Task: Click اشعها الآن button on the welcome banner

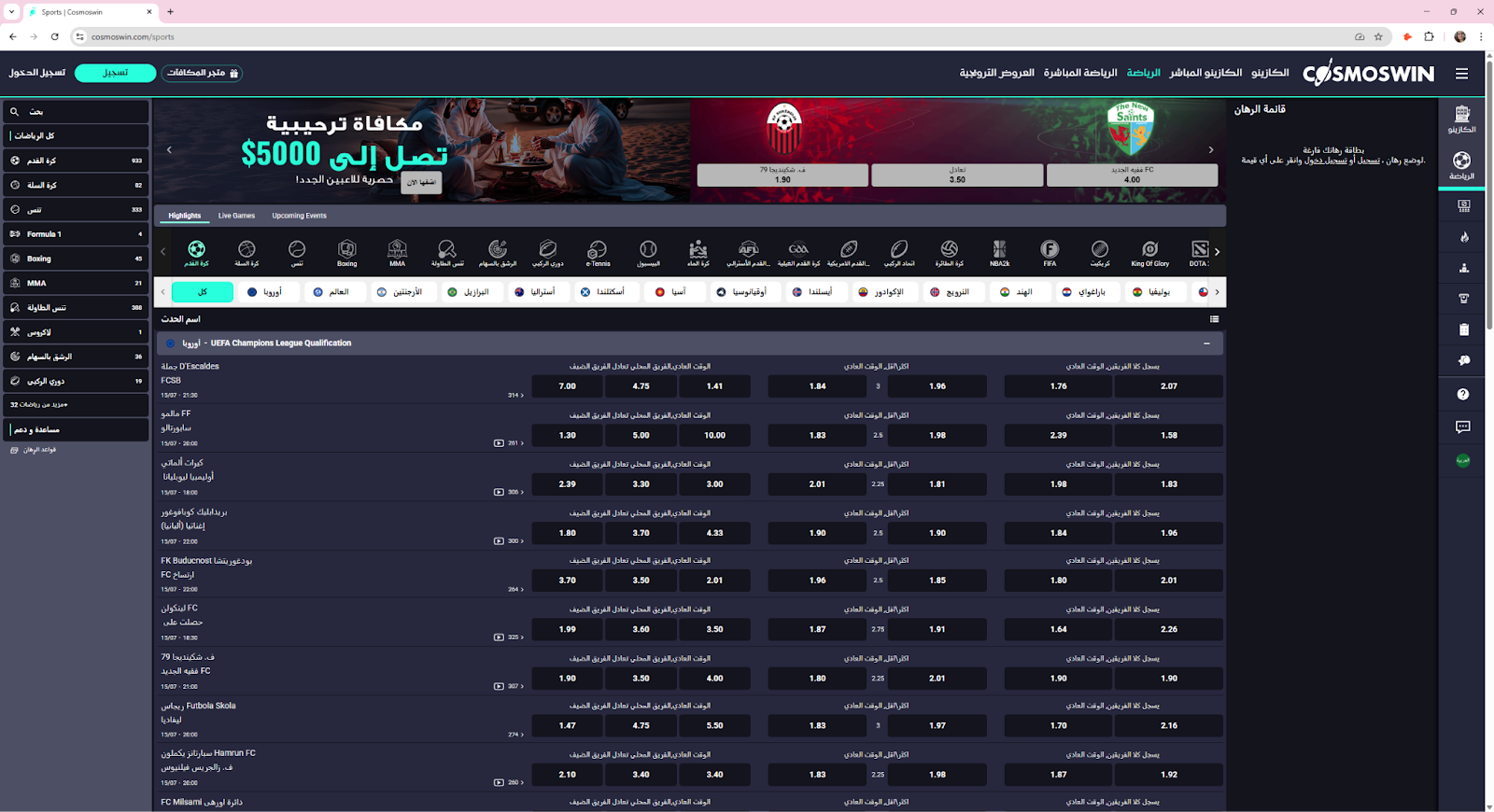Action: 421,183
